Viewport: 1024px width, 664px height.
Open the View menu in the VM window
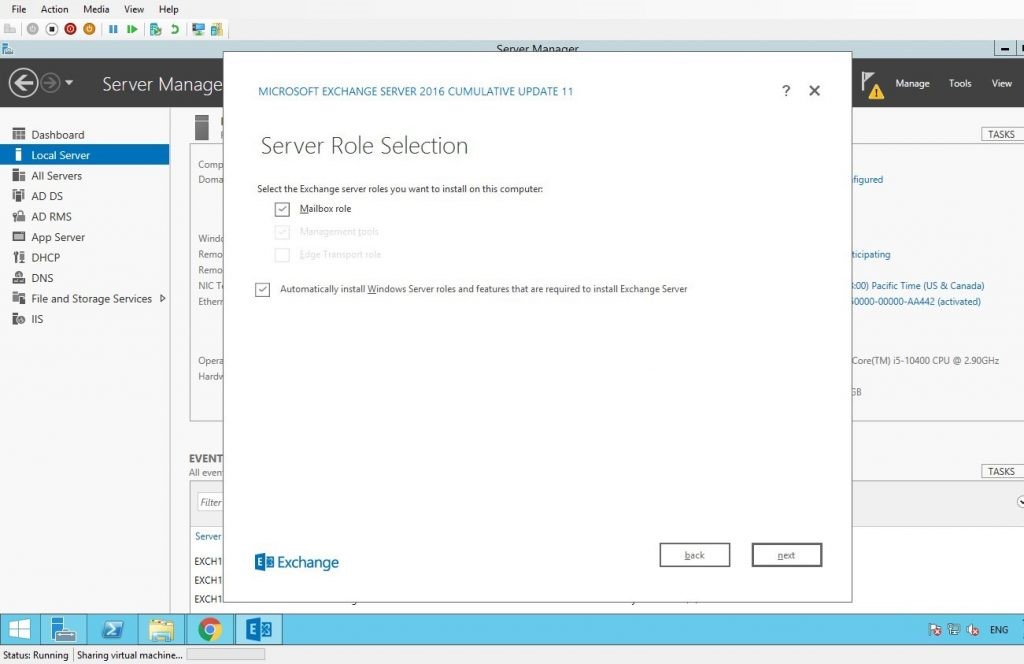coord(134,9)
